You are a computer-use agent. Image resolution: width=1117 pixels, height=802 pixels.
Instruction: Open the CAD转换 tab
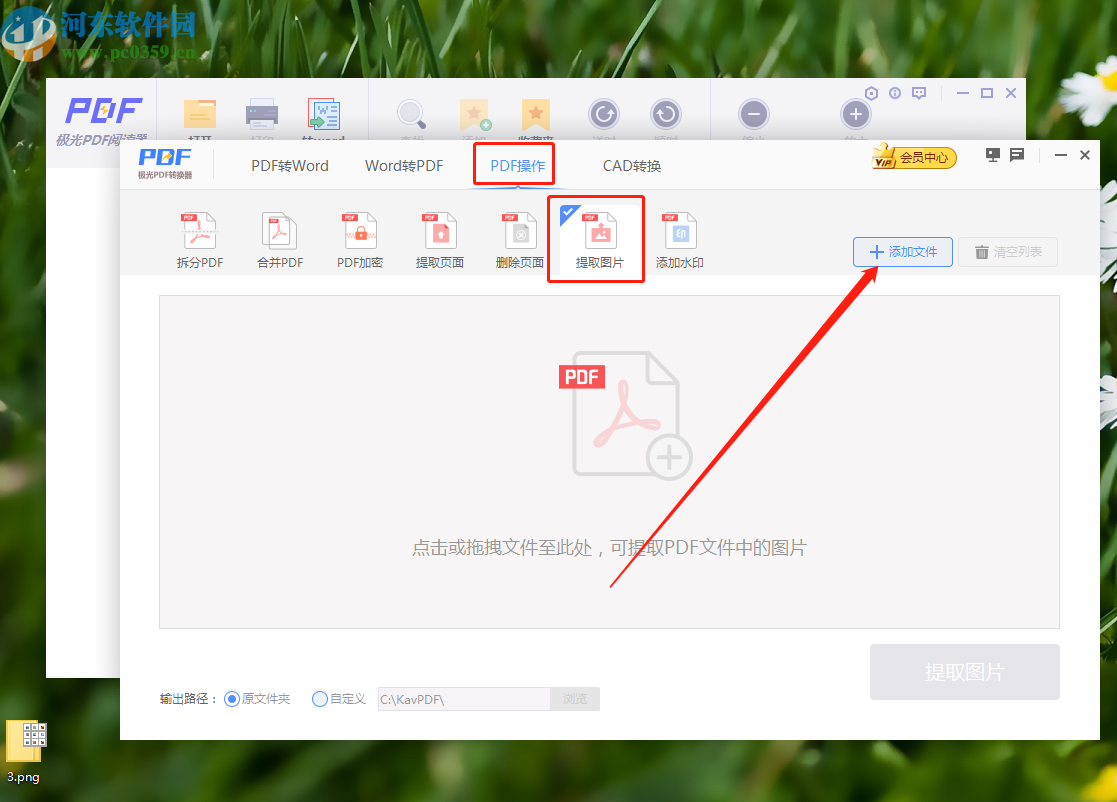click(x=631, y=165)
